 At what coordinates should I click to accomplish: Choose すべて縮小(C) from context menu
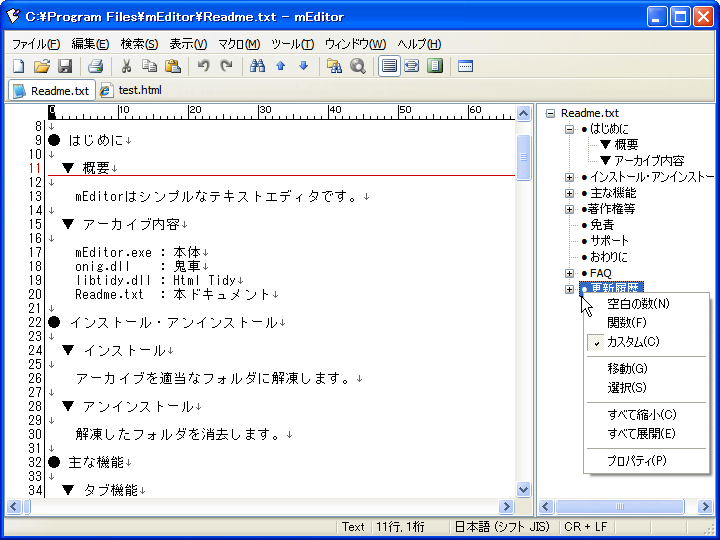[646, 415]
